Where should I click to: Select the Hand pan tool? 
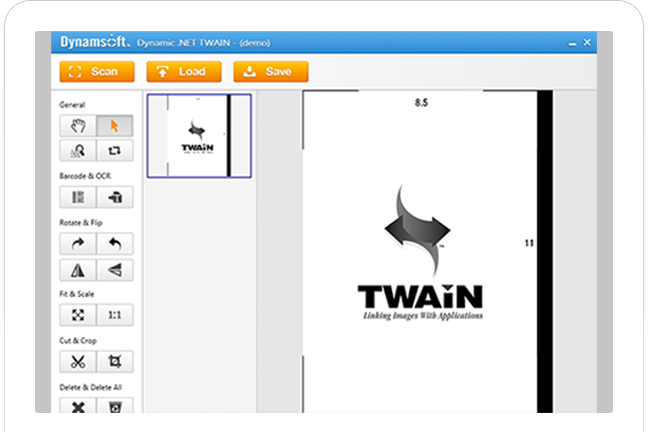(x=78, y=126)
